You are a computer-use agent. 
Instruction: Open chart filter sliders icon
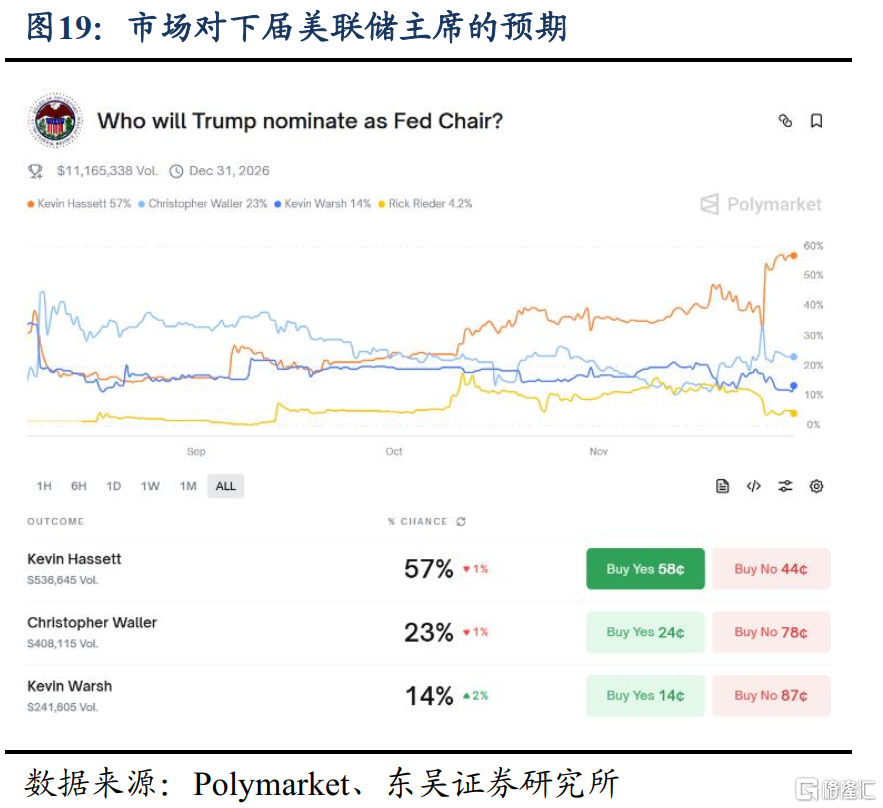click(785, 486)
